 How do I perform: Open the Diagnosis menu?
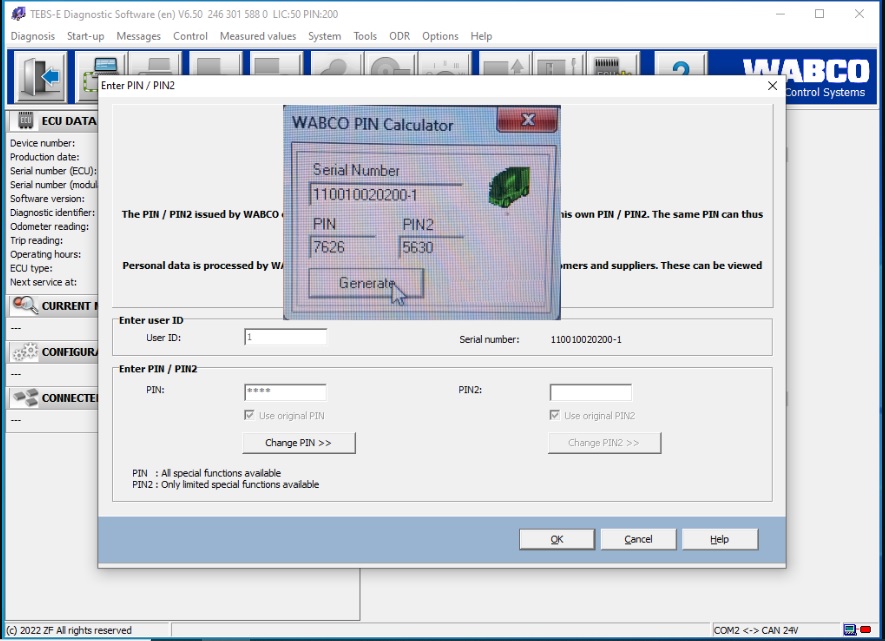pos(33,36)
